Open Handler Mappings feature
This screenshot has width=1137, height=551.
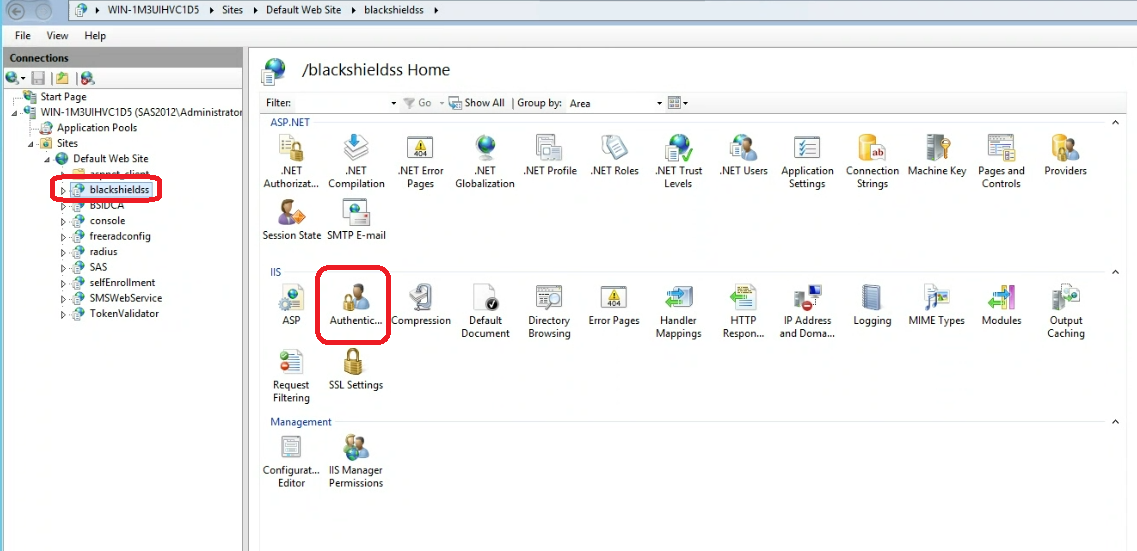(x=679, y=311)
